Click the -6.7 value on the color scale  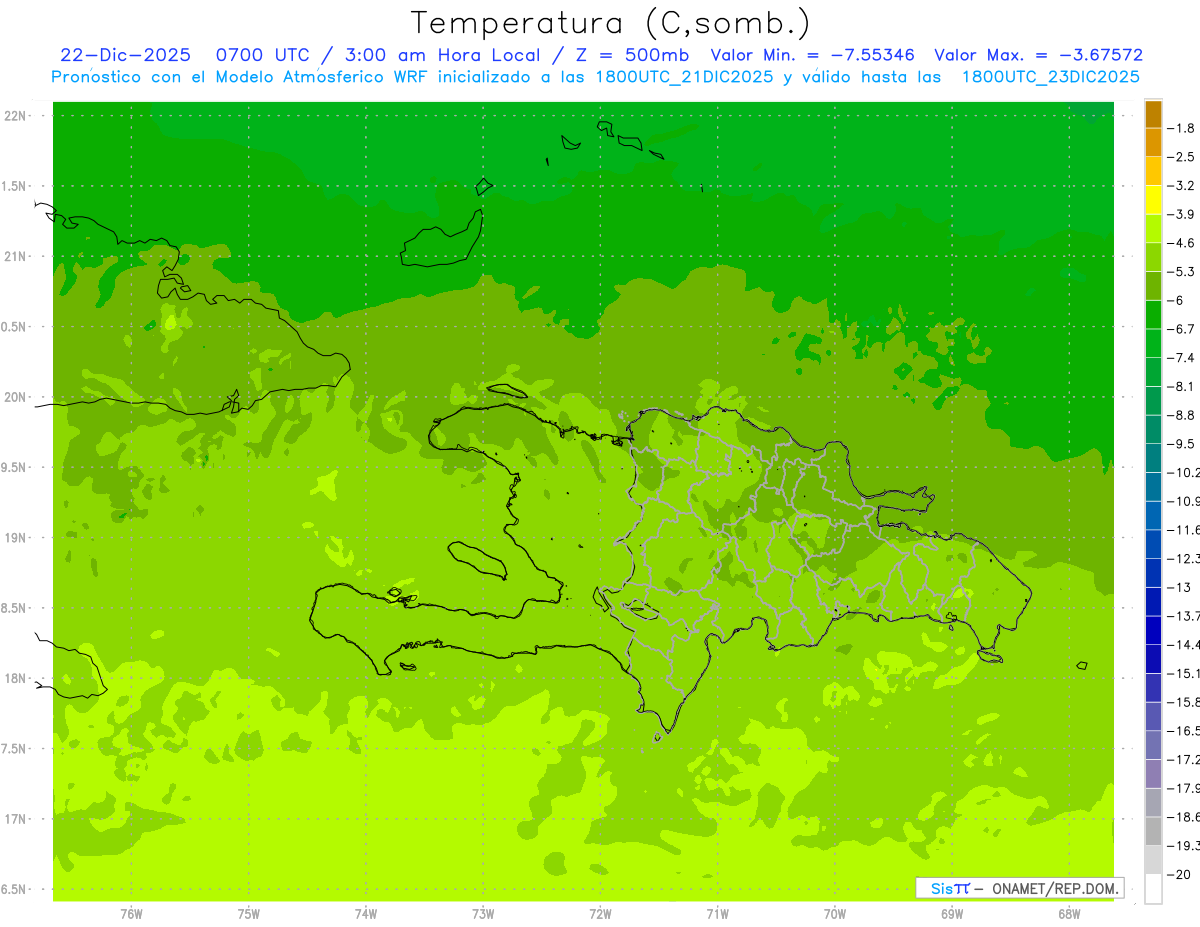(1182, 329)
